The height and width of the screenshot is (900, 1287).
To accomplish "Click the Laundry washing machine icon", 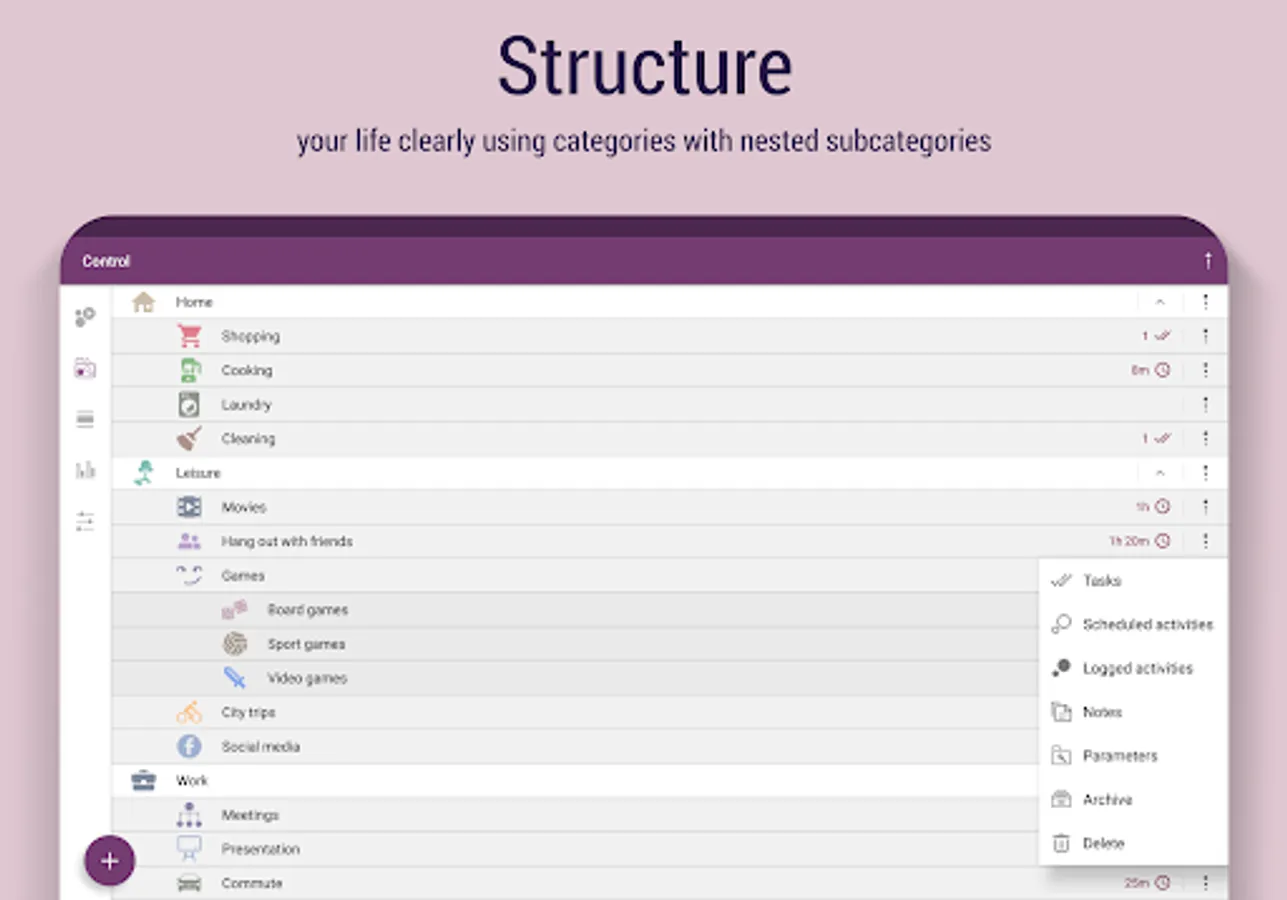I will point(189,404).
